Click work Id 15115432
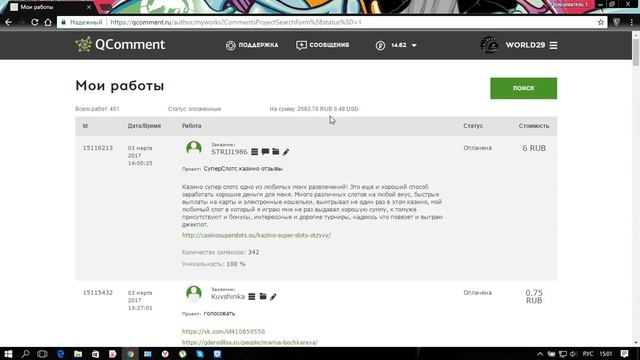 (98, 293)
